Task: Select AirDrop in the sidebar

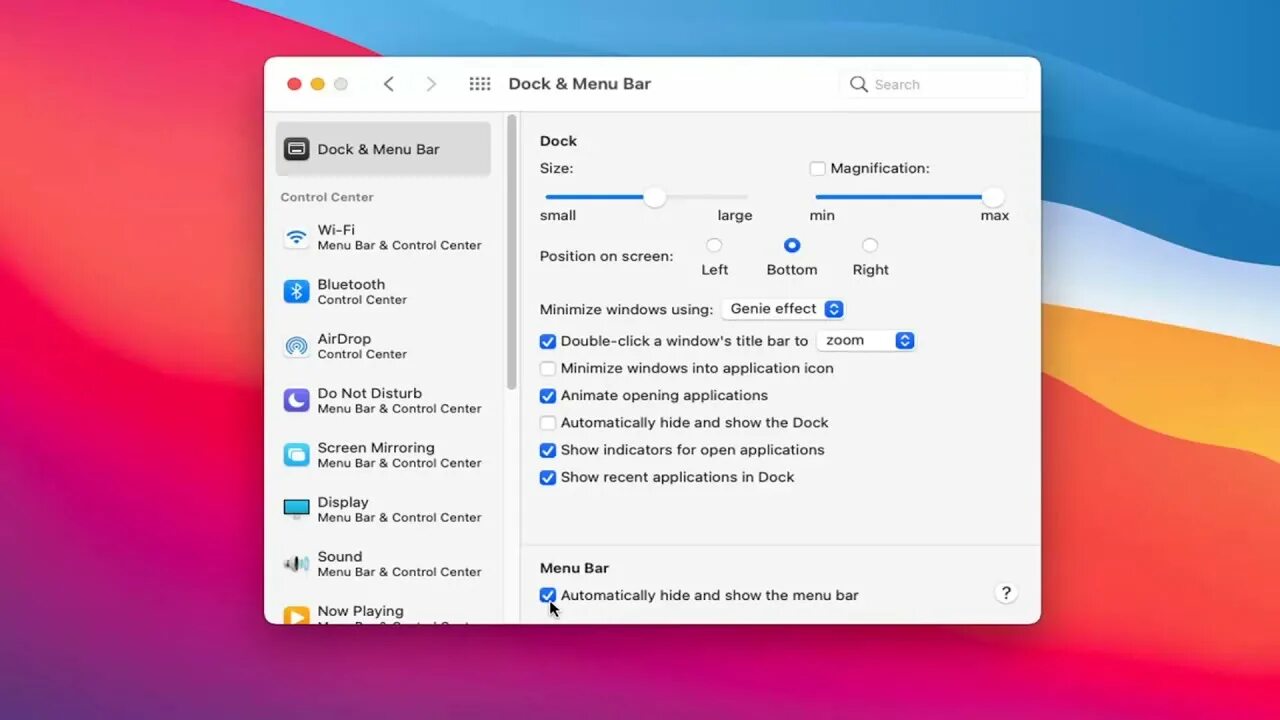Action: click(383, 346)
